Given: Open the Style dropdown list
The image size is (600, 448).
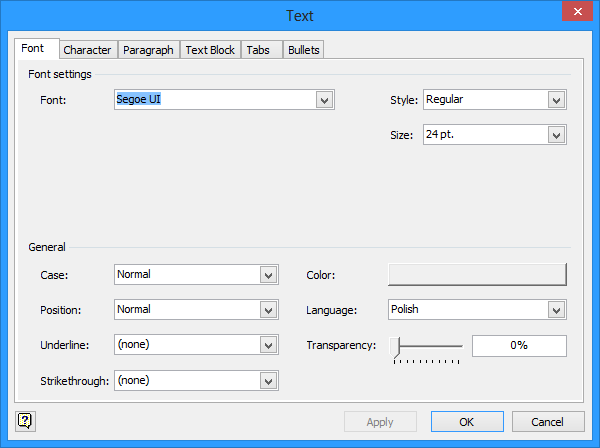Looking at the screenshot, I should point(557,100).
